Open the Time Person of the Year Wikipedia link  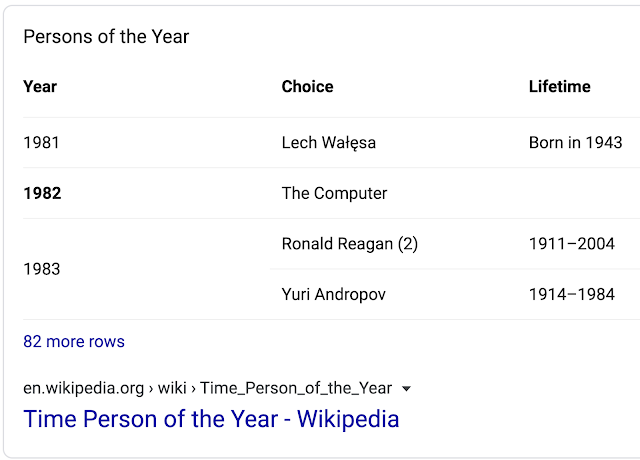(211, 419)
